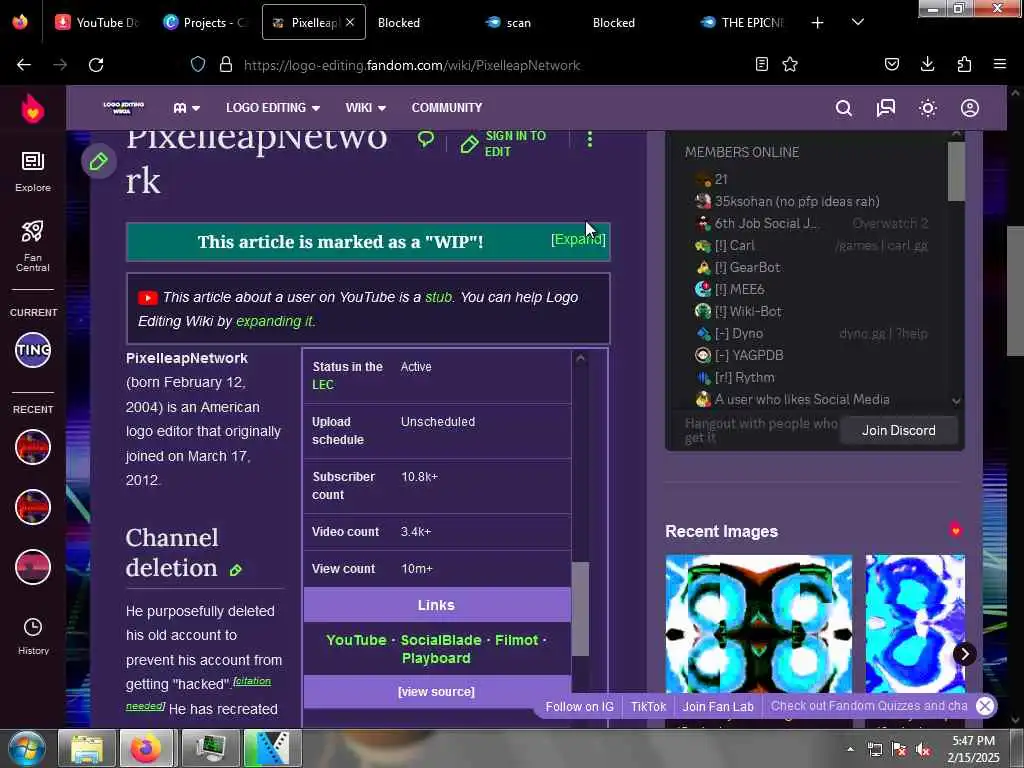Click the view source link

(x=436, y=692)
